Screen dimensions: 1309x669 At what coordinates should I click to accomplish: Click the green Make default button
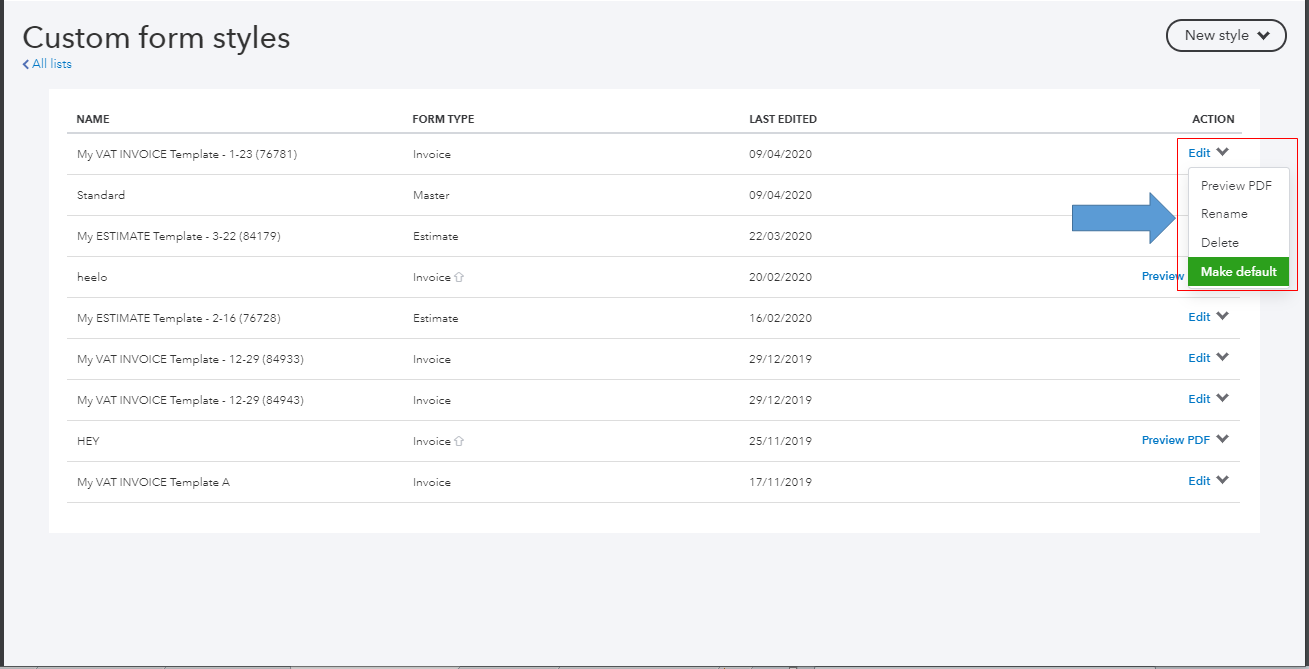[x=1238, y=271]
